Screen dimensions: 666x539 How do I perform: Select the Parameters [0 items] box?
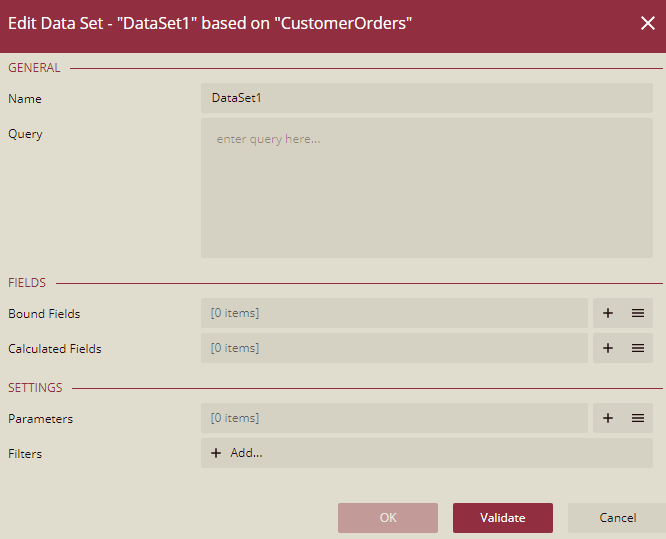pyautogui.click(x=395, y=418)
